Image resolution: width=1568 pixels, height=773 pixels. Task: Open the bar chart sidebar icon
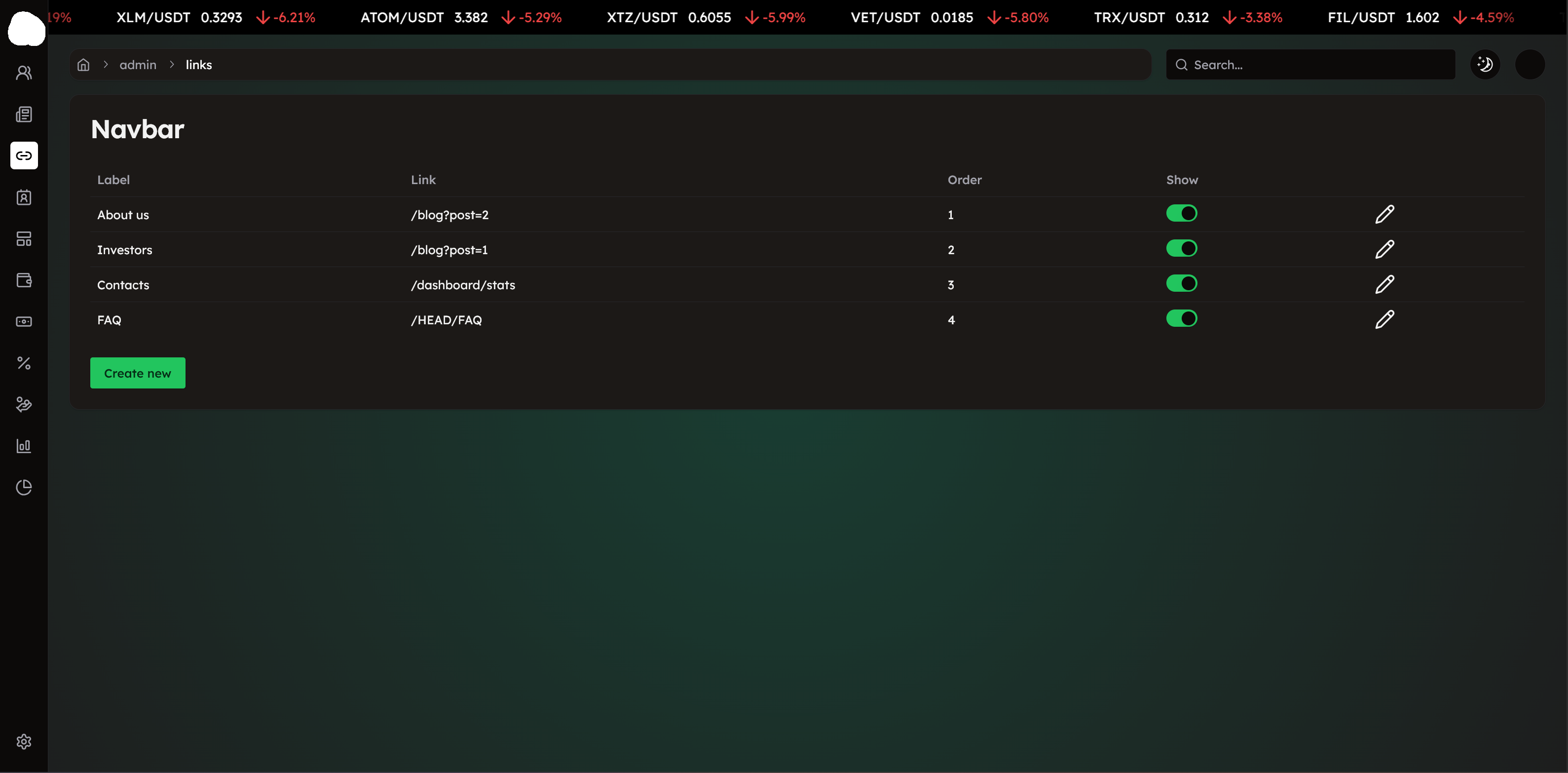click(24, 446)
